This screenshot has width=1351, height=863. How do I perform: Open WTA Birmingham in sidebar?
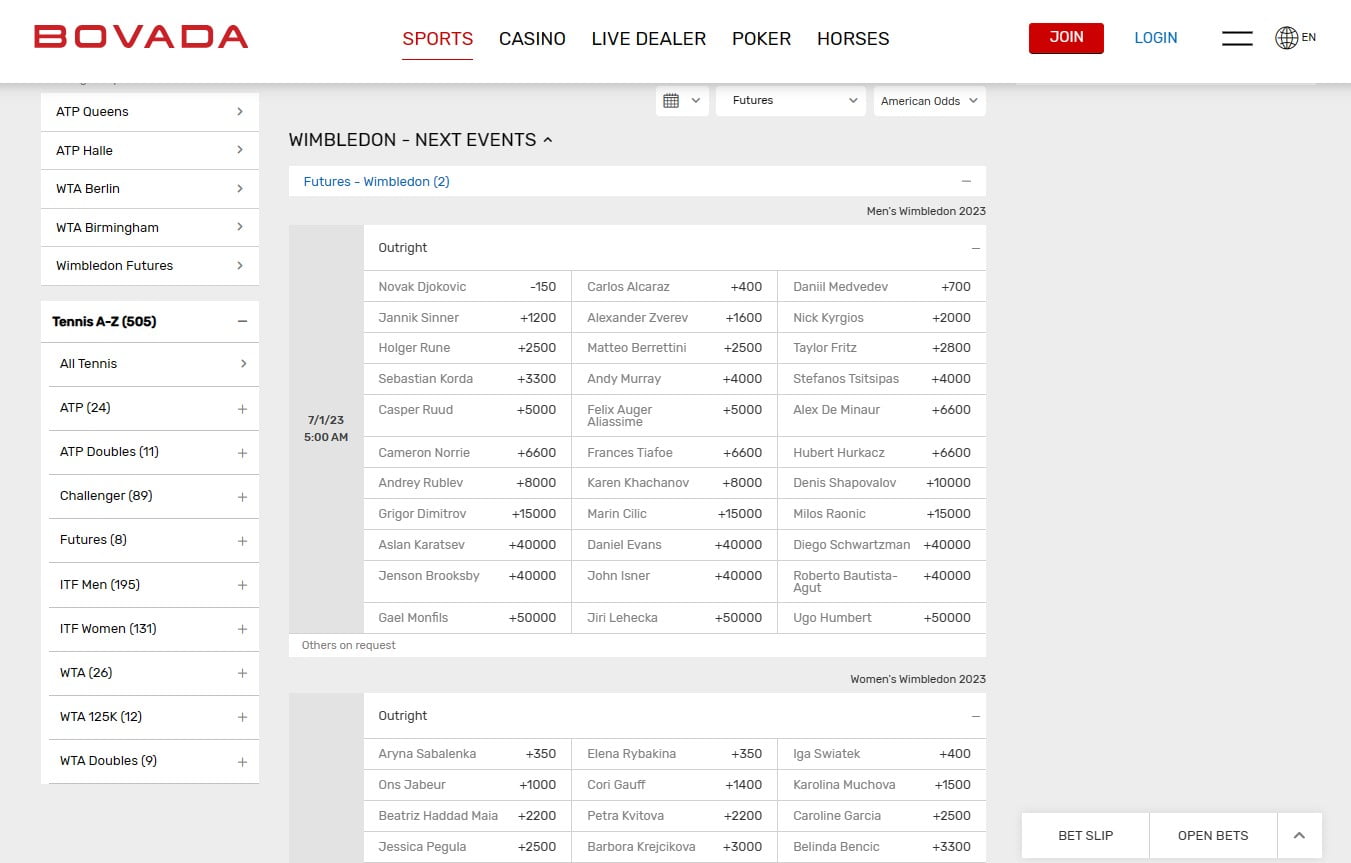click(x=150, y=228)
